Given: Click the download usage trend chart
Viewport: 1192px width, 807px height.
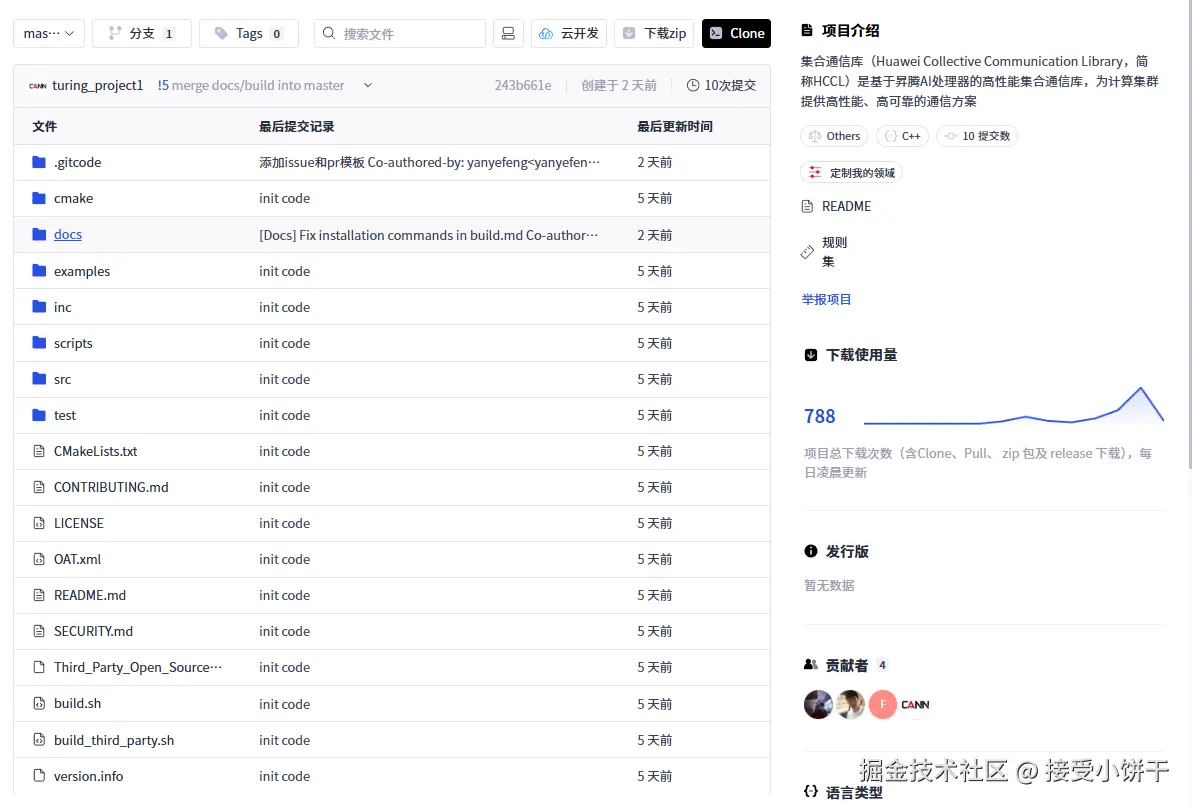Looking at the screenshot, I should pyautogui.click(x=1014, y=406).
